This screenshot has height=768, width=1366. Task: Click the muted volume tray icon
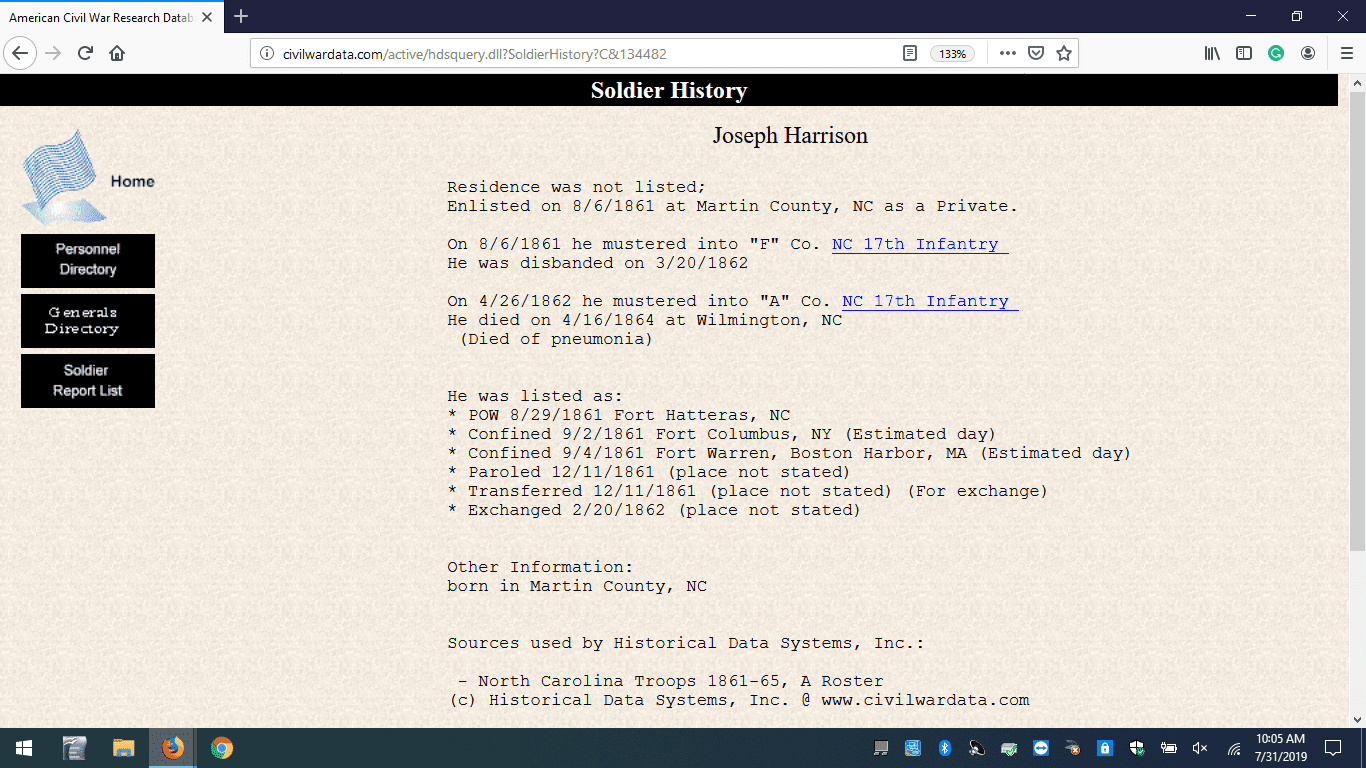click(x=1201, y=748)
